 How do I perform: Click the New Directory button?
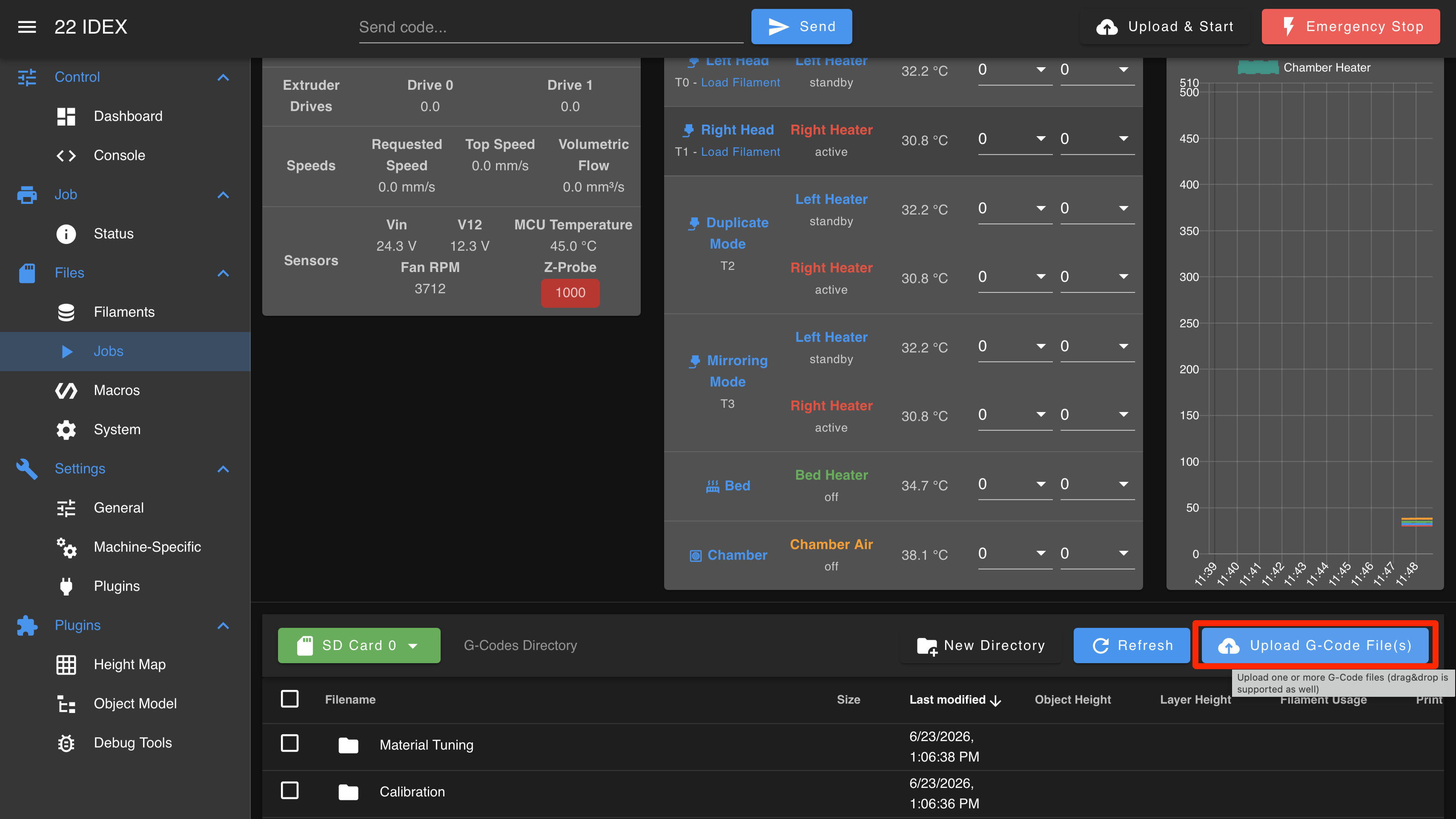point(981,645)
